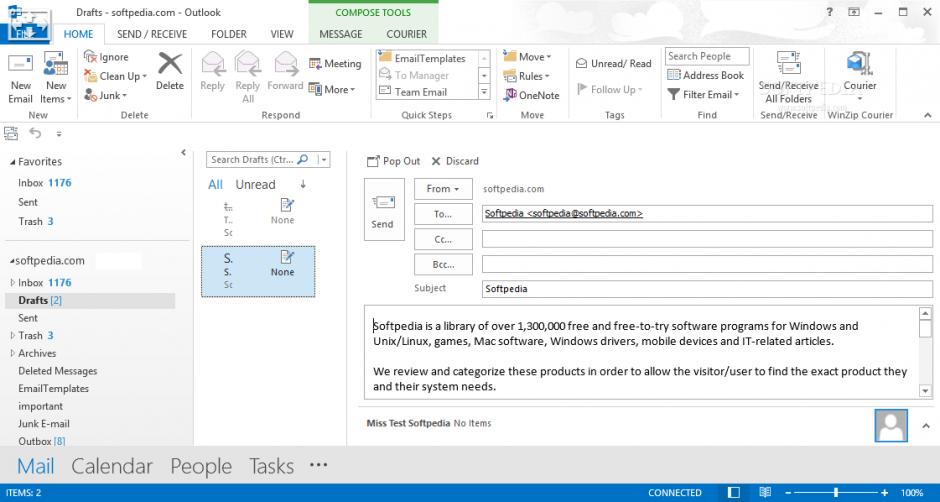Collapse the ribbon with the arrow
Image resolution: width=940 pixels, height=502 pixels.
(x=928, y=115)
